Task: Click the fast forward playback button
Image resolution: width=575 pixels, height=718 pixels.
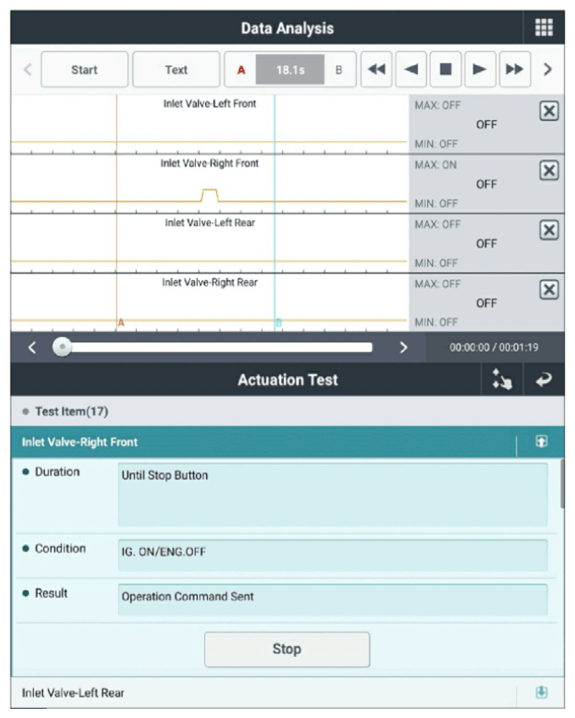Action: coord(515,70)
